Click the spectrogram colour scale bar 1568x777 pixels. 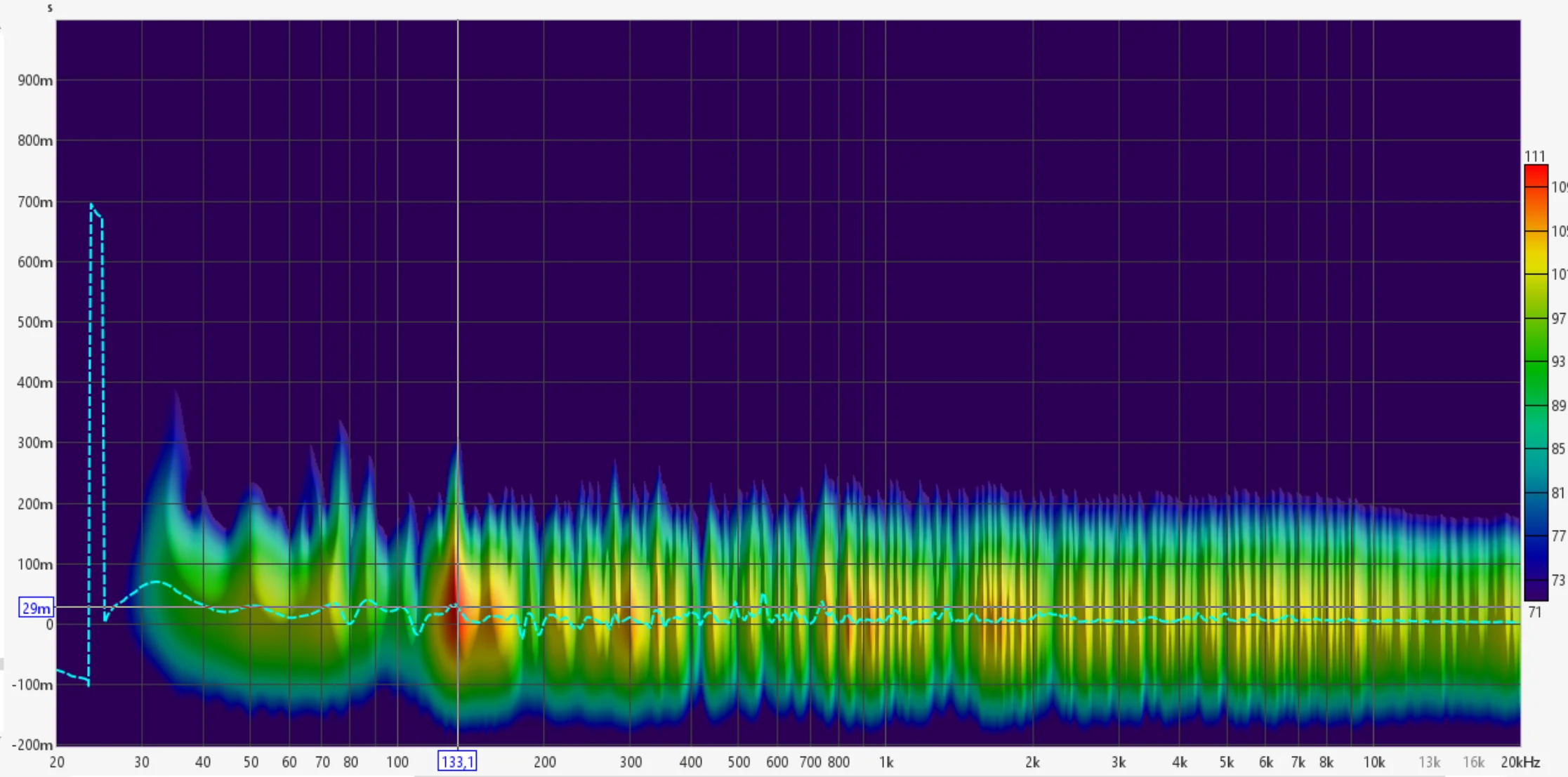1536,382
